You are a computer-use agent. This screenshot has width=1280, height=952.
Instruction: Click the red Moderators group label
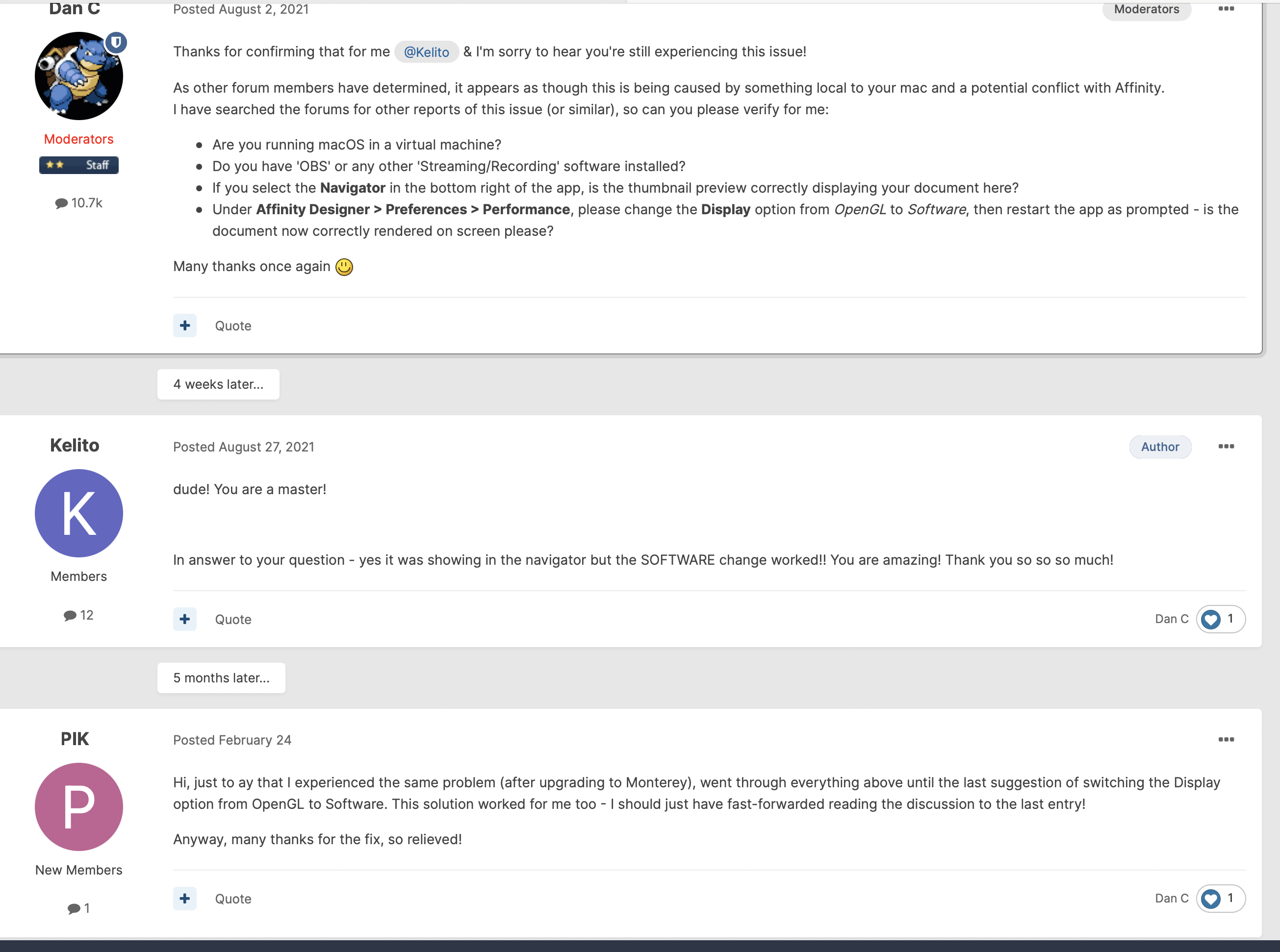click(79, 139)
